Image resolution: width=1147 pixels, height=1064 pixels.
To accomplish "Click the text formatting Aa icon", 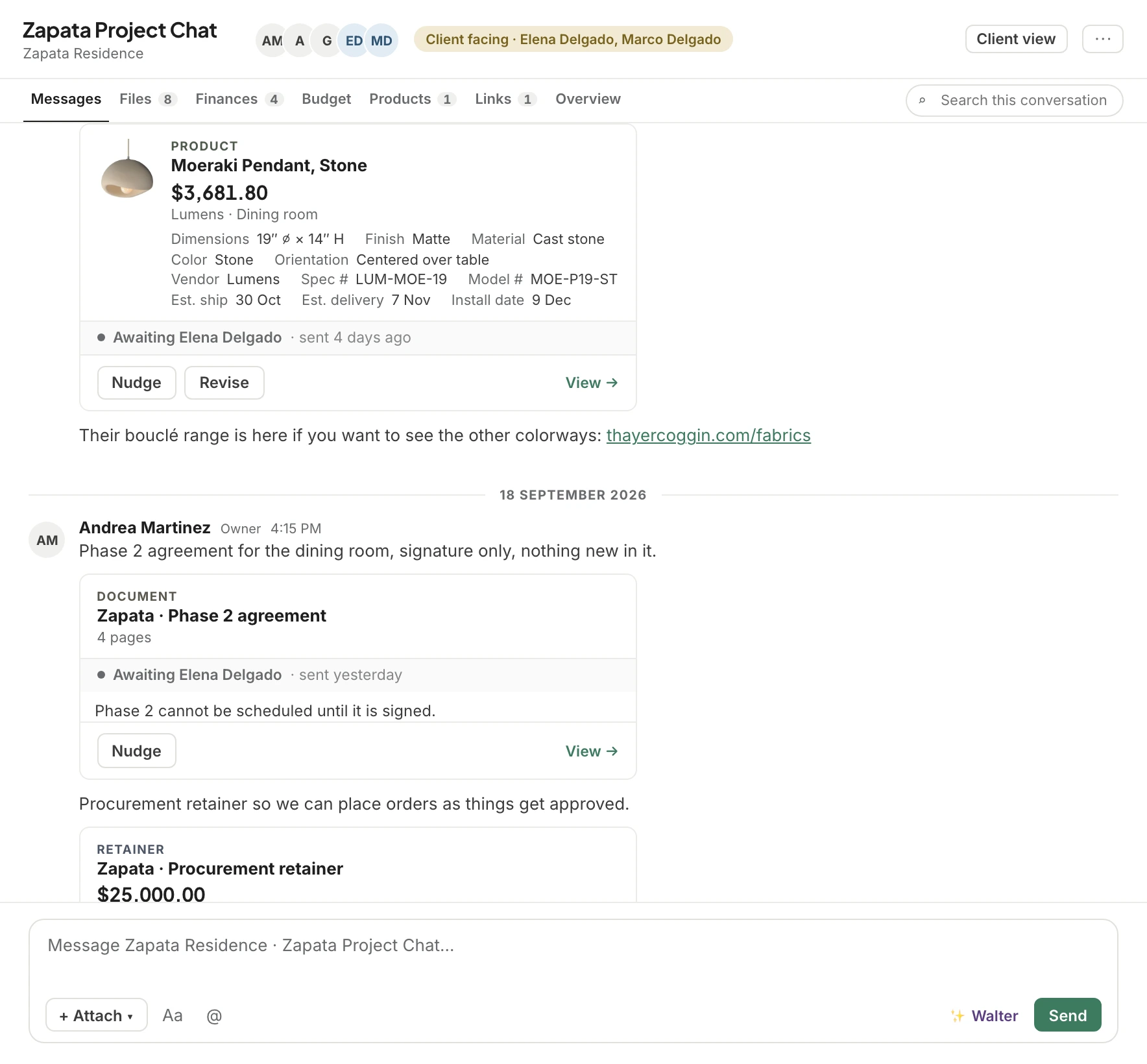I will [x=173, y=1015].
